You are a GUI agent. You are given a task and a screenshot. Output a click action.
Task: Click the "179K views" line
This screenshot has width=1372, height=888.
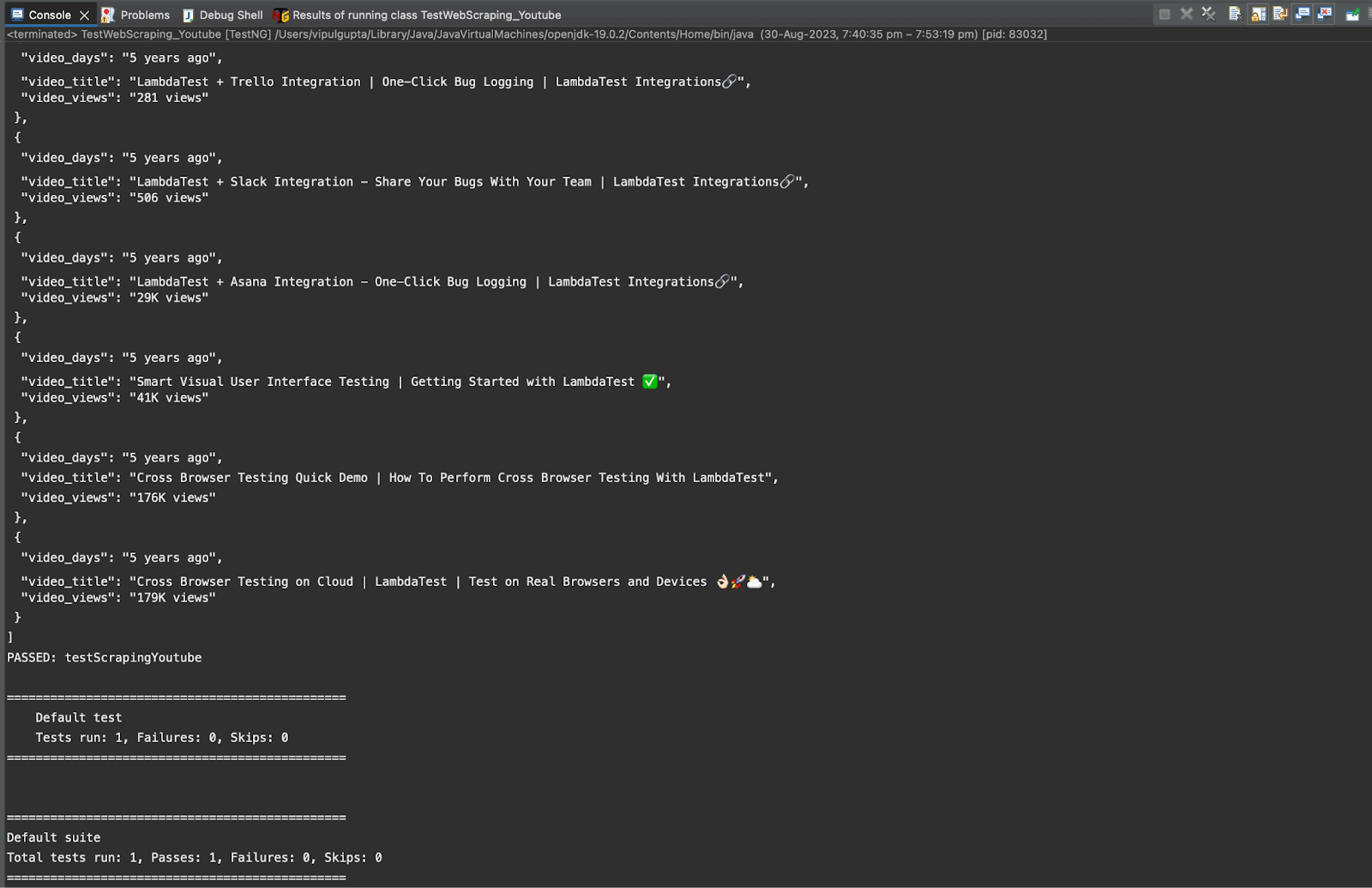(118, 598)
